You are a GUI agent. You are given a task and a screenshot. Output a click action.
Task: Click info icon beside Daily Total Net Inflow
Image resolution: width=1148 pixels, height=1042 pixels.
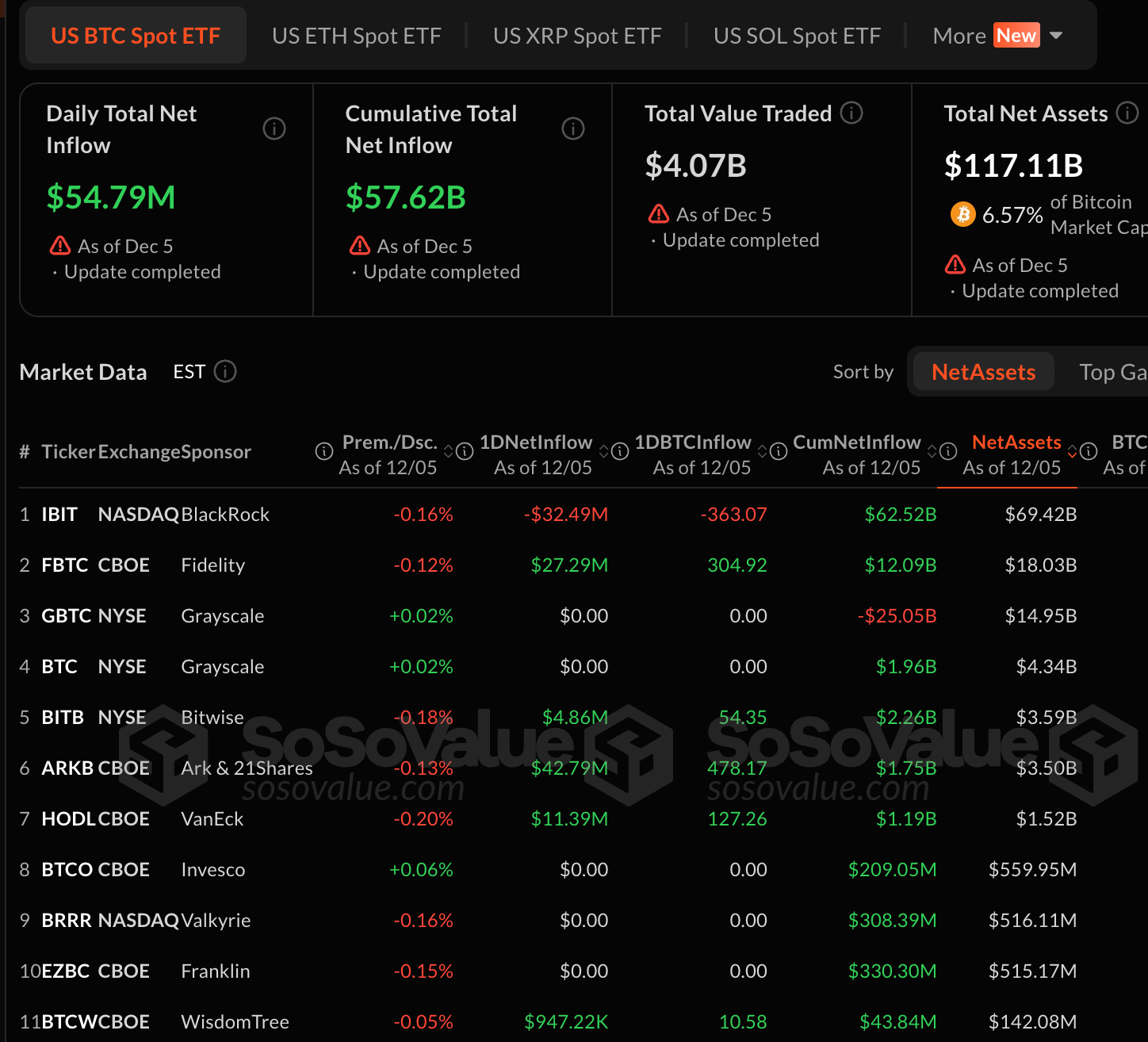pos(274,128)
